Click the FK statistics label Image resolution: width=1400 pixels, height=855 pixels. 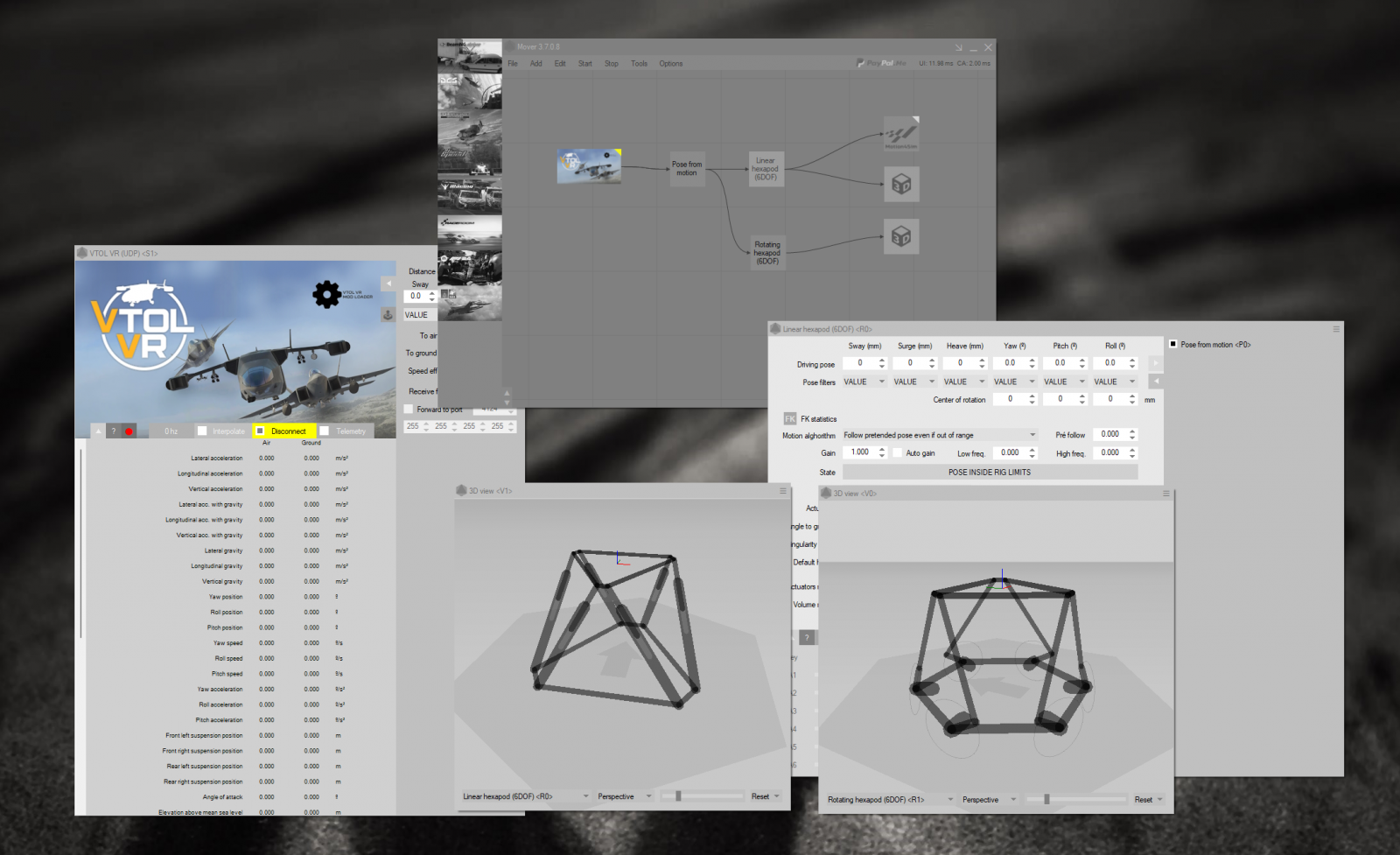[x=819, y=419]
